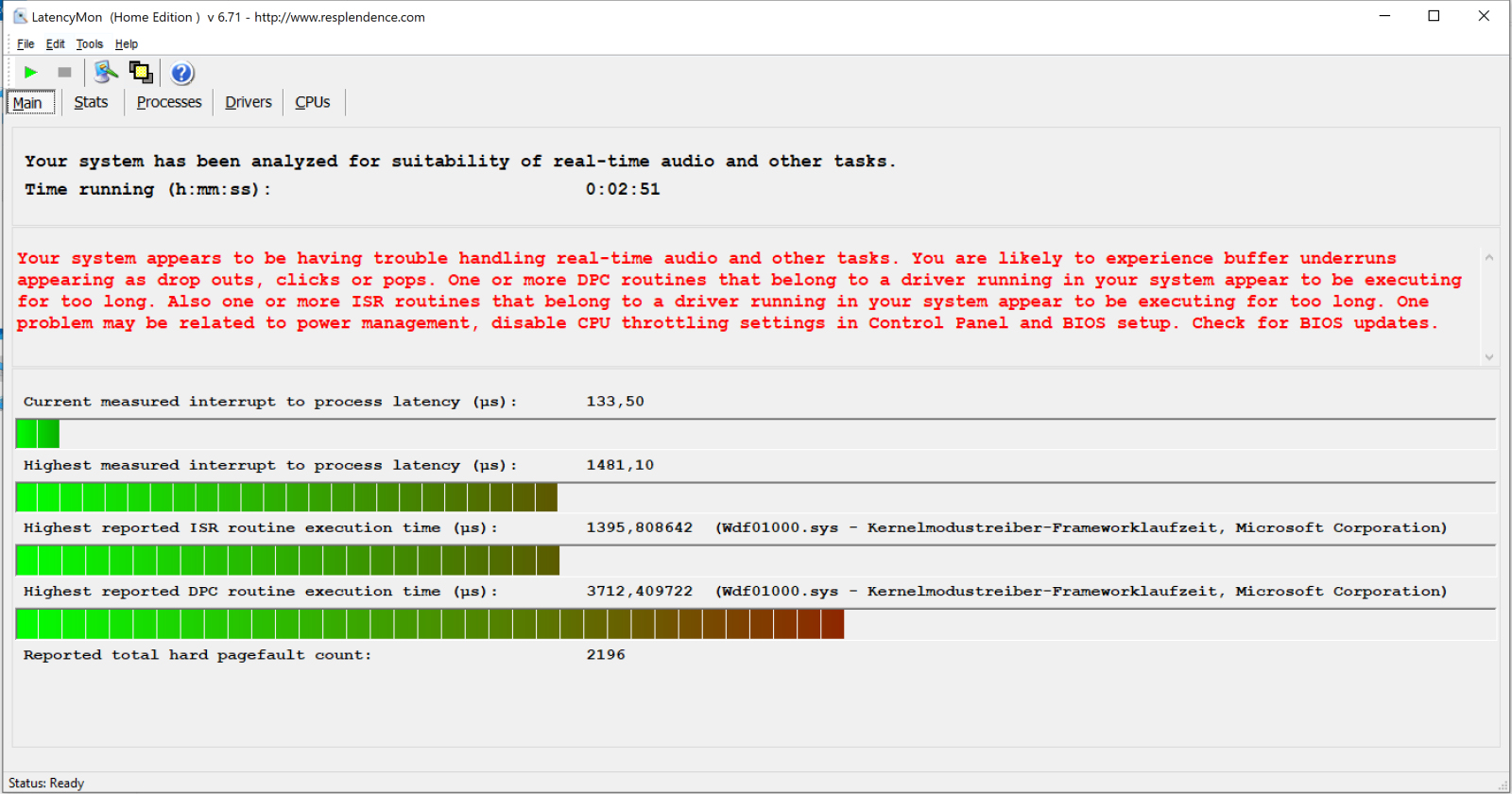Switch to the Drivers tab
Image resolution: width=1512 pixels, height=794 pixels.
249,102
